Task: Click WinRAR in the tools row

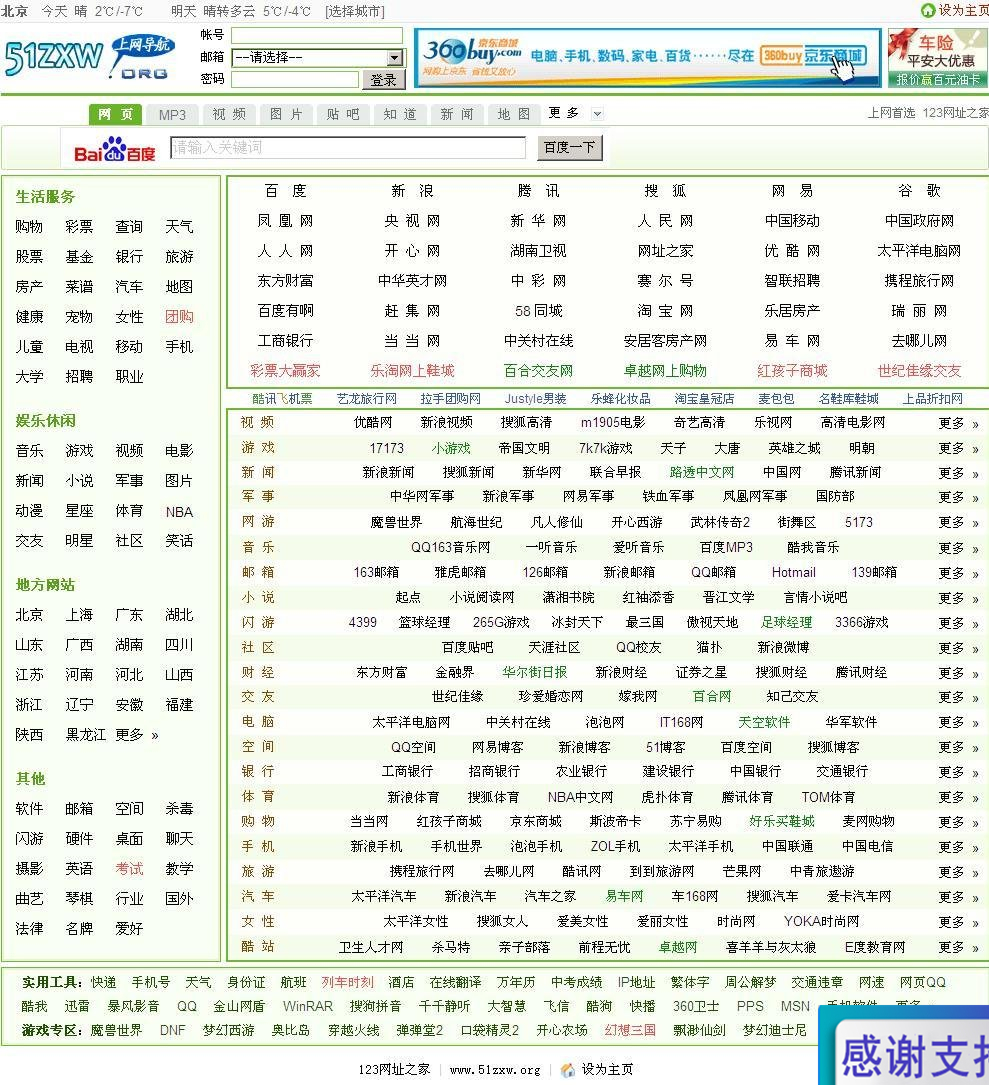Action: click(307, 1006)
